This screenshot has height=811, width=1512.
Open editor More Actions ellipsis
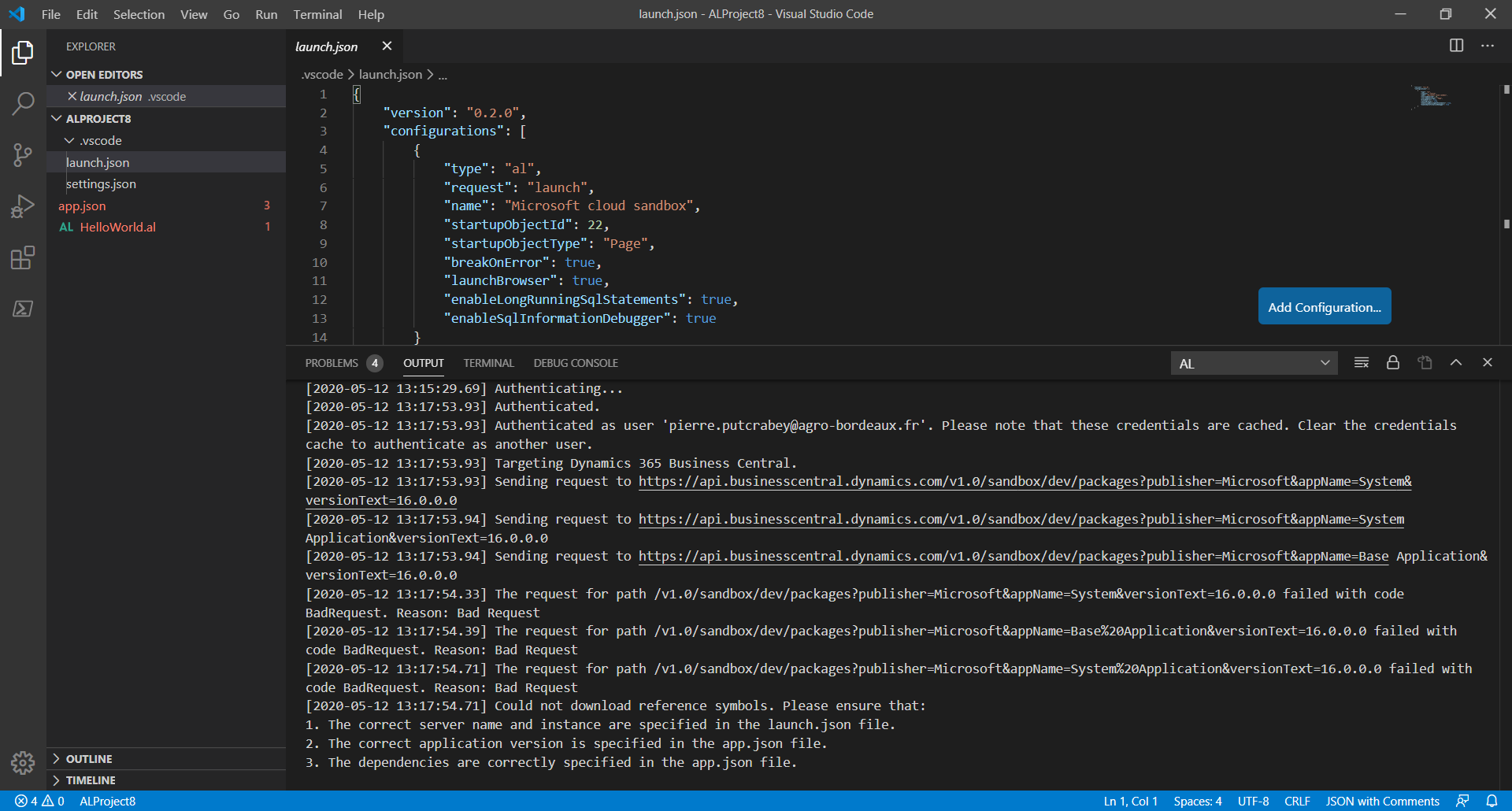pyautogui.click(x=1488, y=46)
